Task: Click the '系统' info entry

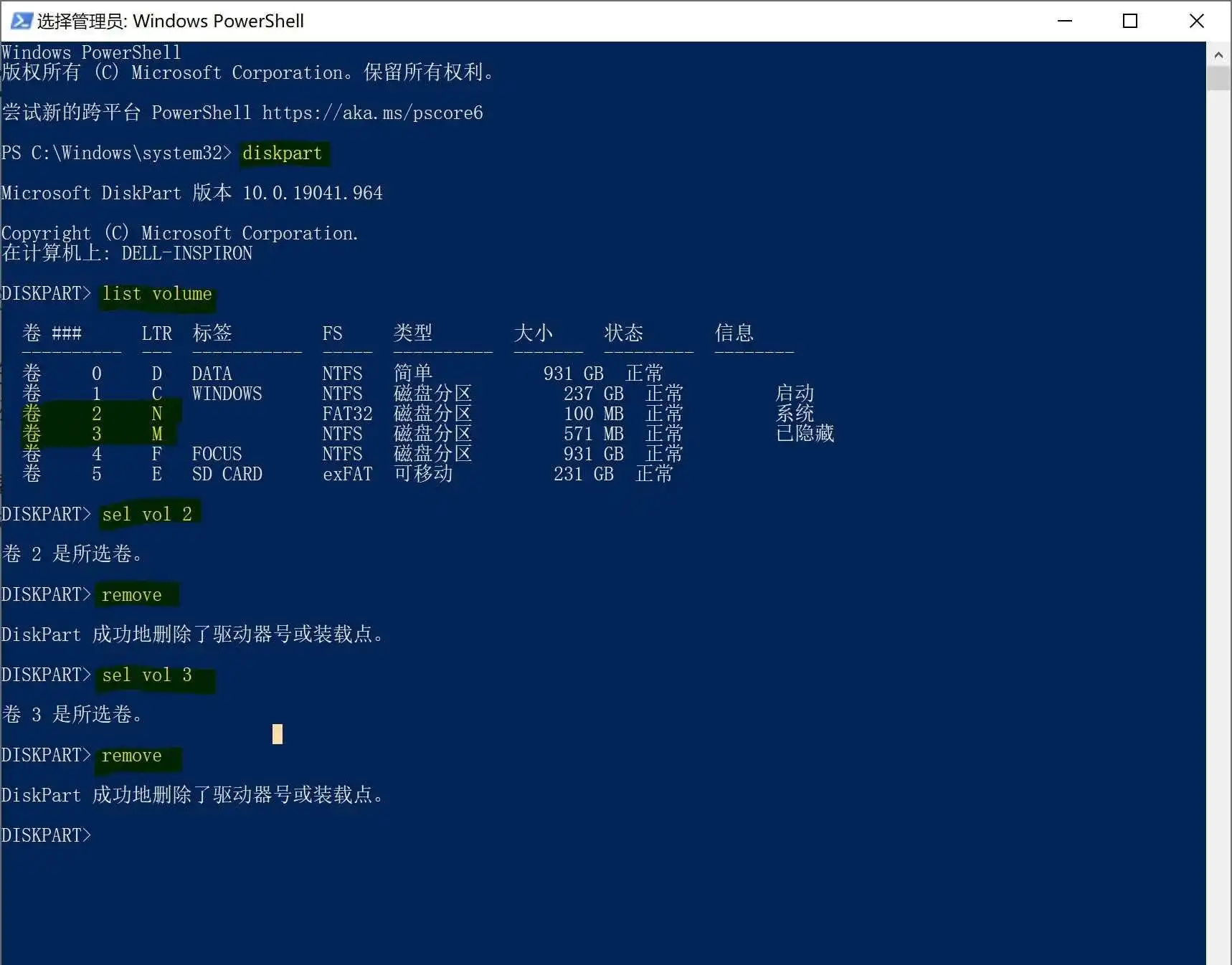Action: pos(795,414)
